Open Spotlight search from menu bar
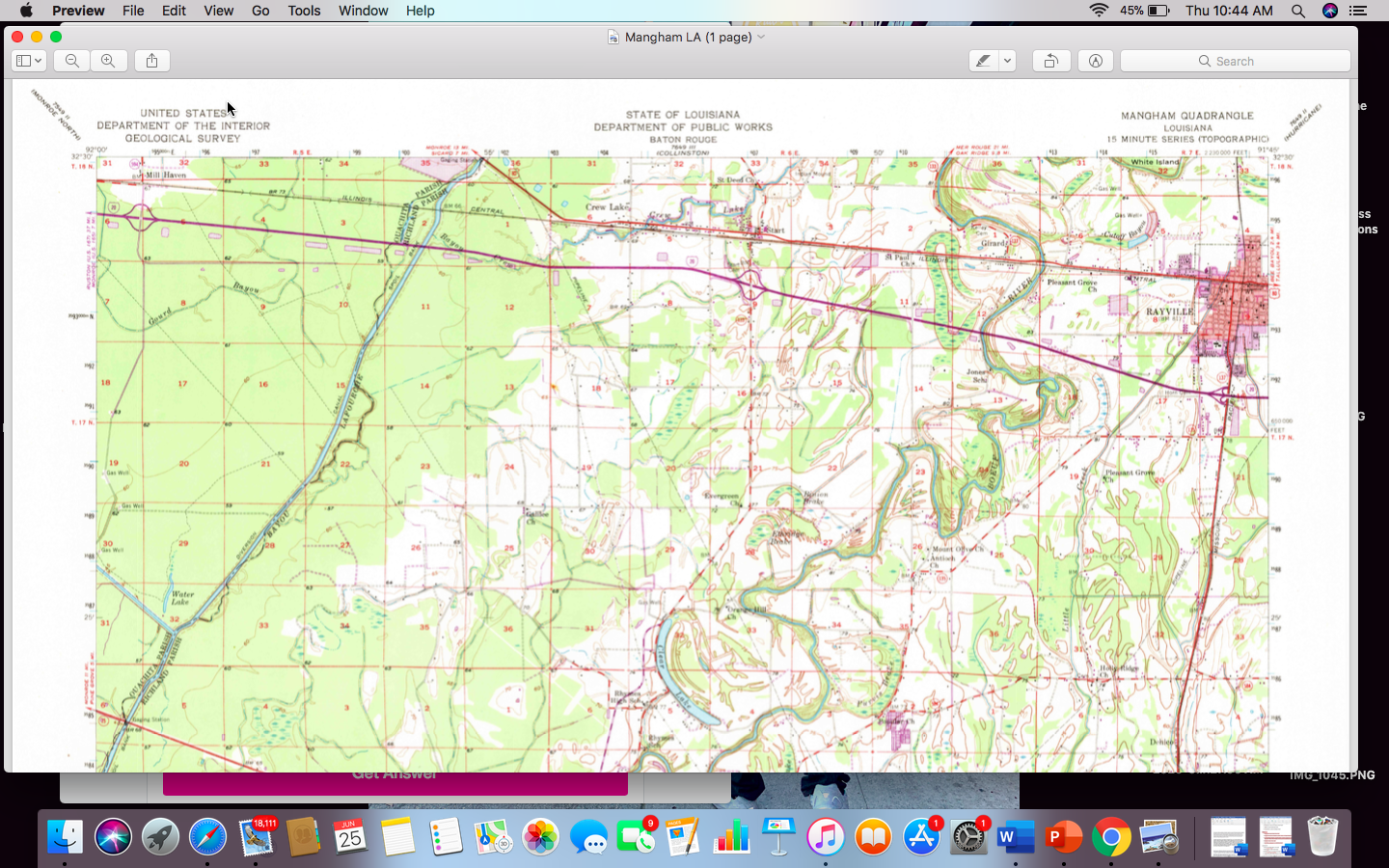This screenshot has width=1389, height=868. coord(1298,11)
